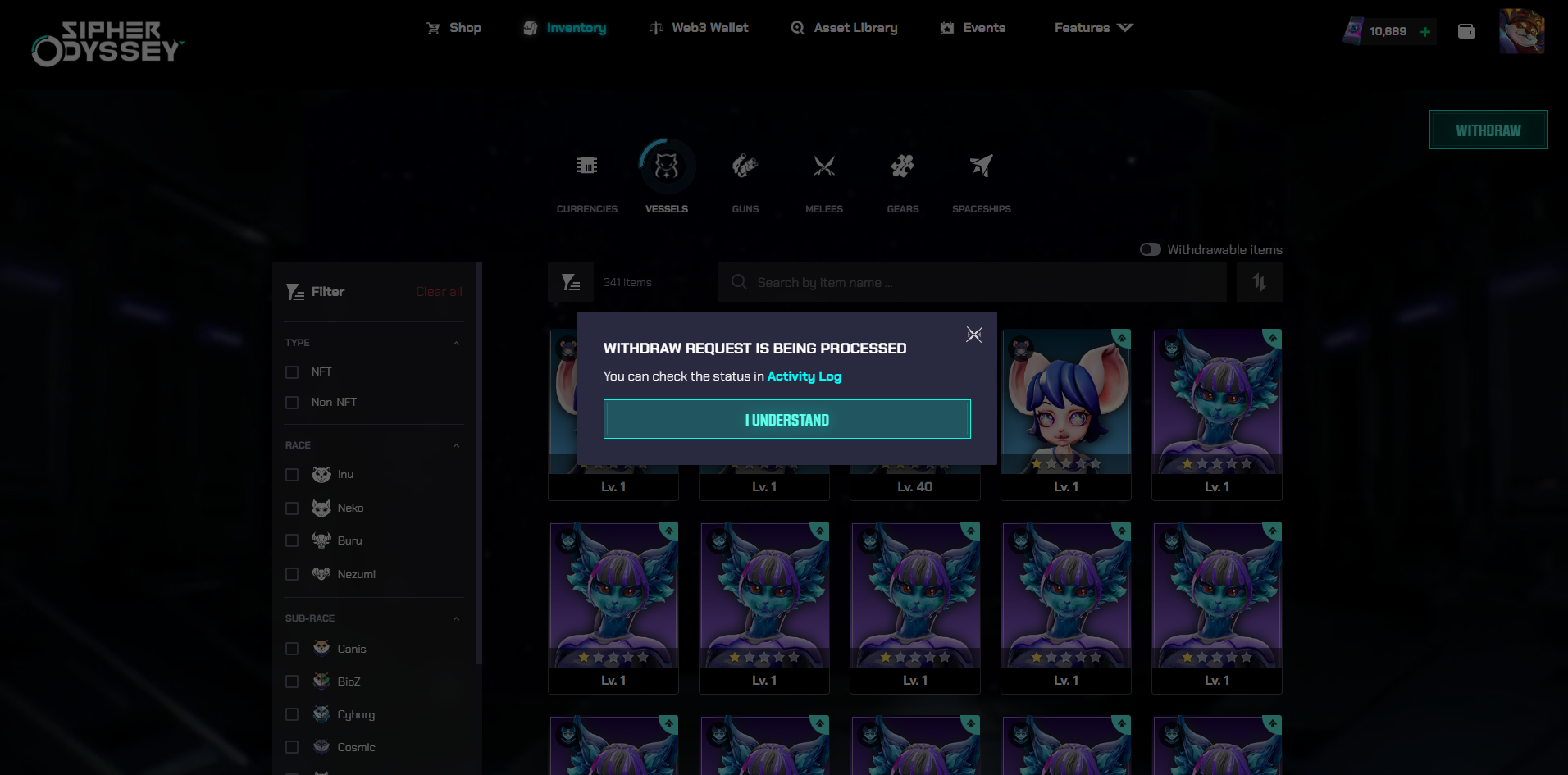Select the Guns category icon
The image size is (1568, 775).
(745, 166)
